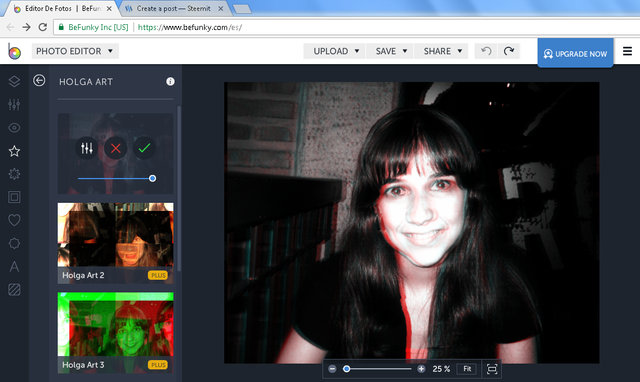Viewport: 640px width, 382px height.
Task: Expand the Upload dropdown
Action: point(334,51)
